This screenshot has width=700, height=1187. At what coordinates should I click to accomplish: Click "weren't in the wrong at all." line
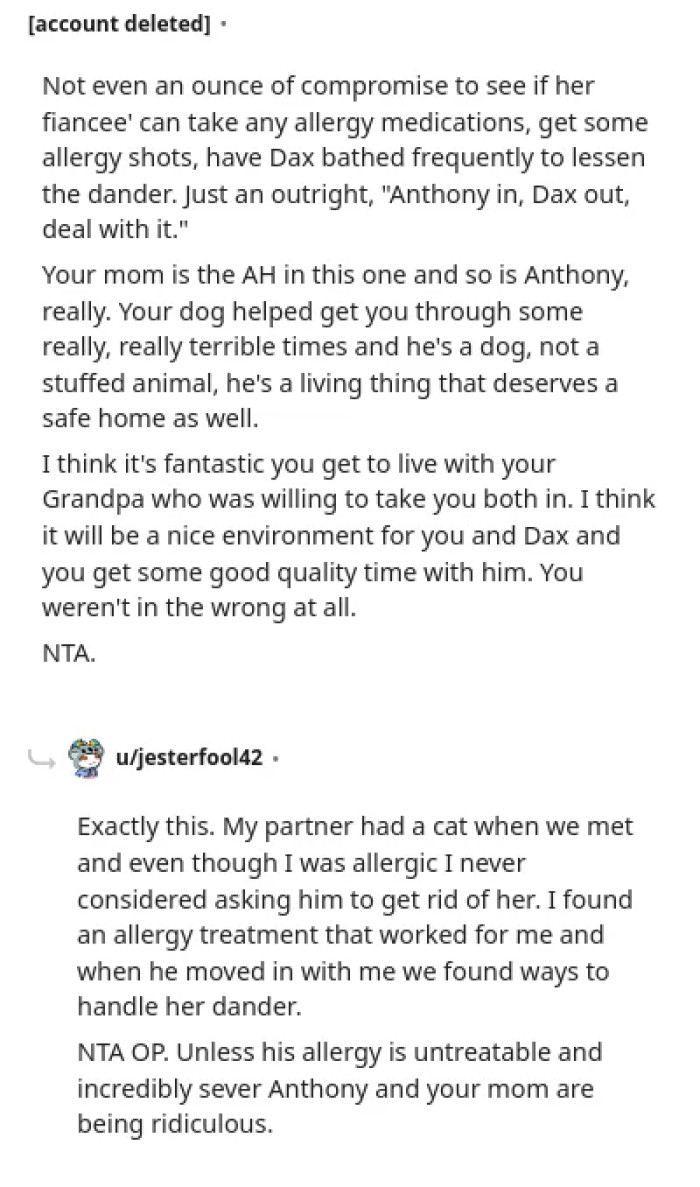[198, 607]
